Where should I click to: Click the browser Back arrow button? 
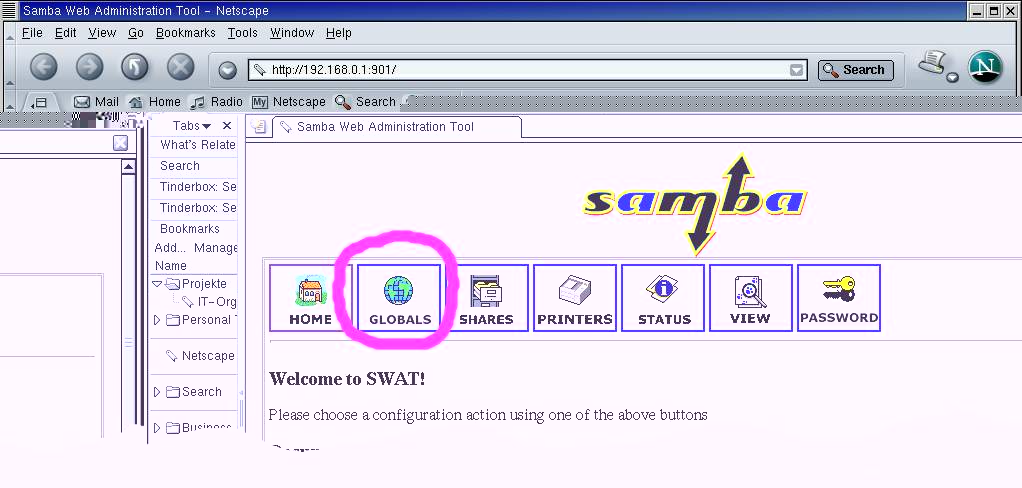[x=43, y=67]
